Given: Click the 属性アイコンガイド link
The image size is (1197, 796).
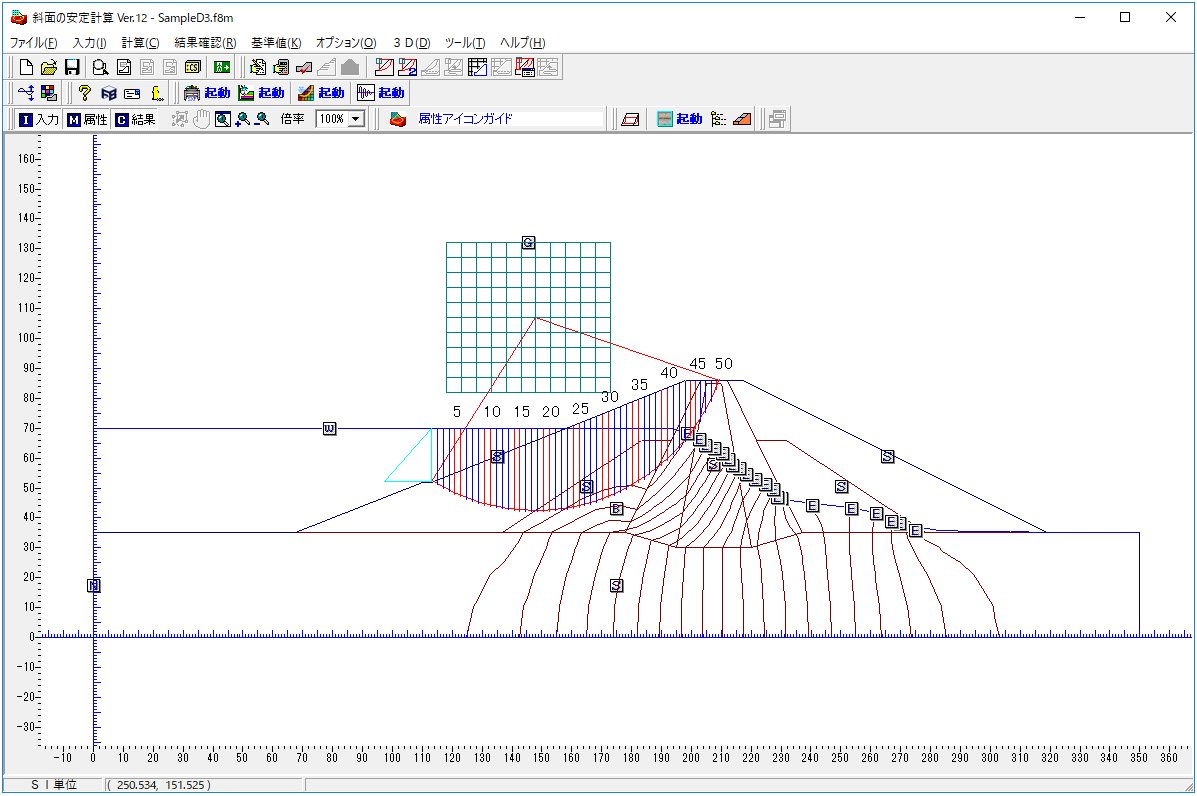Looking at the screenshot, I should click(x=465, y=119).
